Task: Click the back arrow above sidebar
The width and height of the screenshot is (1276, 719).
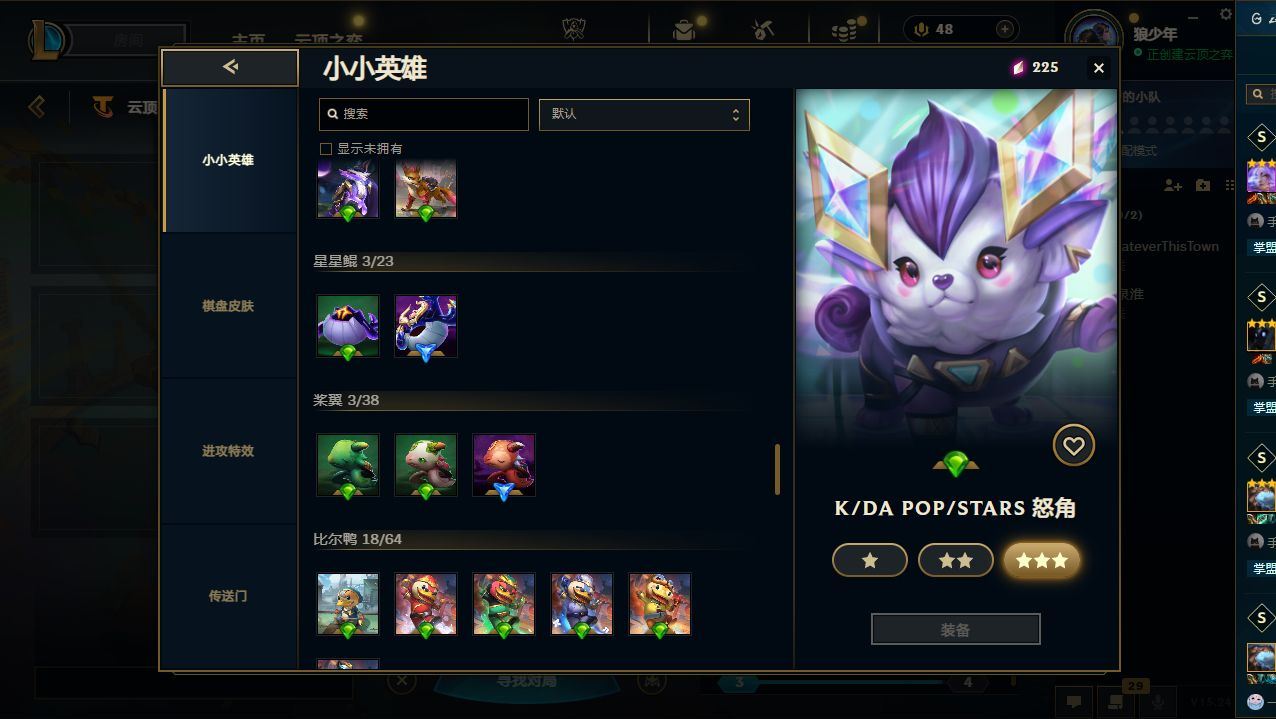Action: click(230, 67)
